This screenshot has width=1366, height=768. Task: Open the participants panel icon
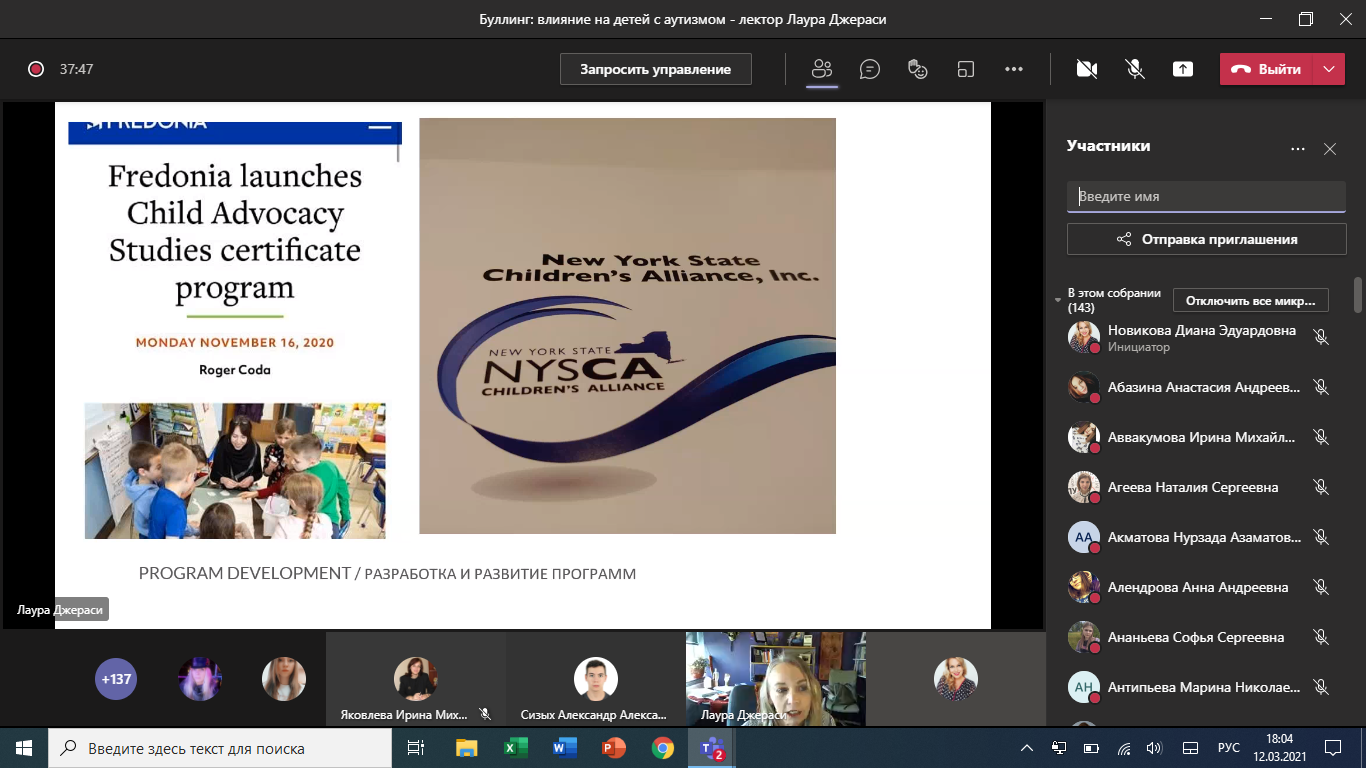822,69
